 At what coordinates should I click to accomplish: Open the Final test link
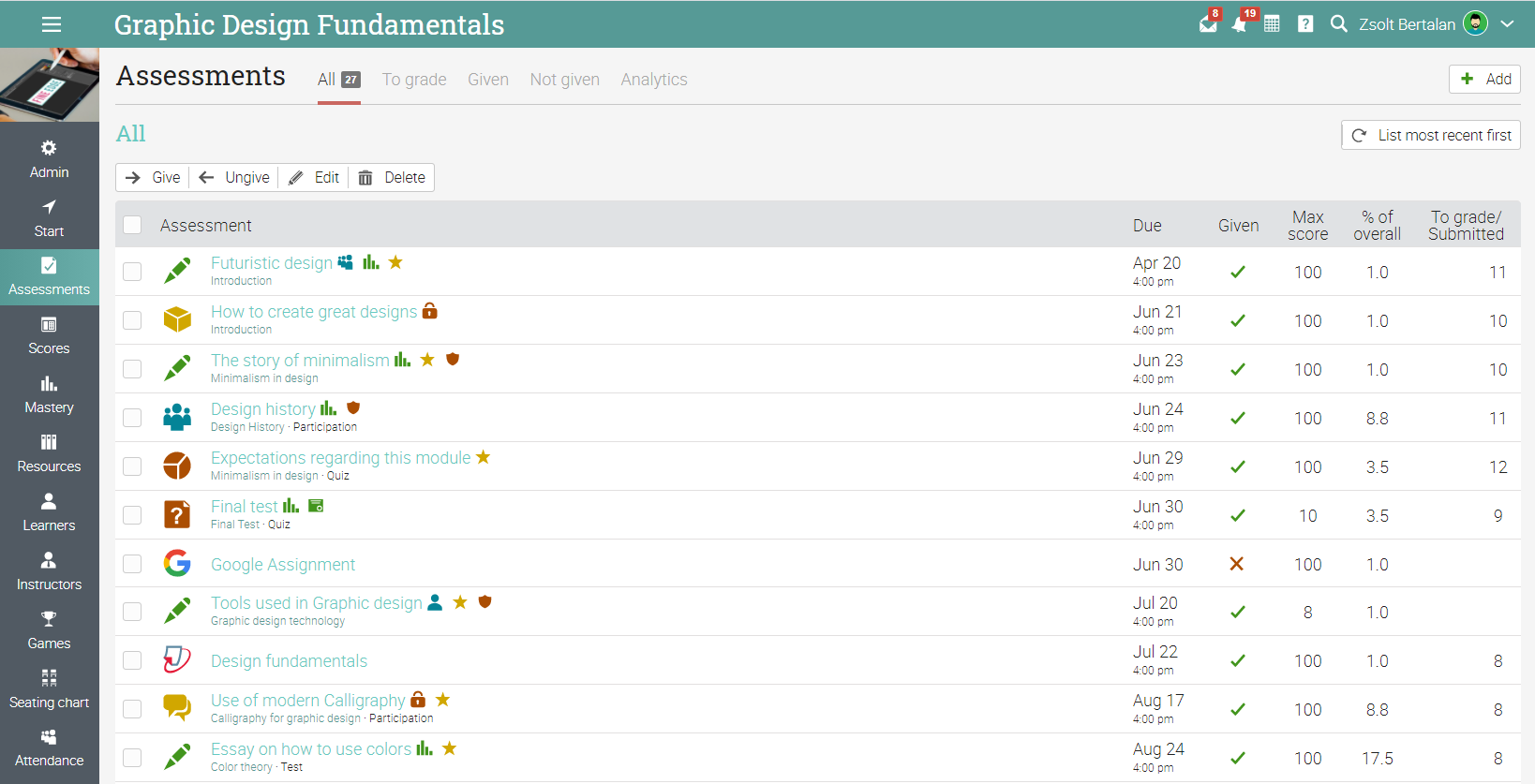[245, 507]
